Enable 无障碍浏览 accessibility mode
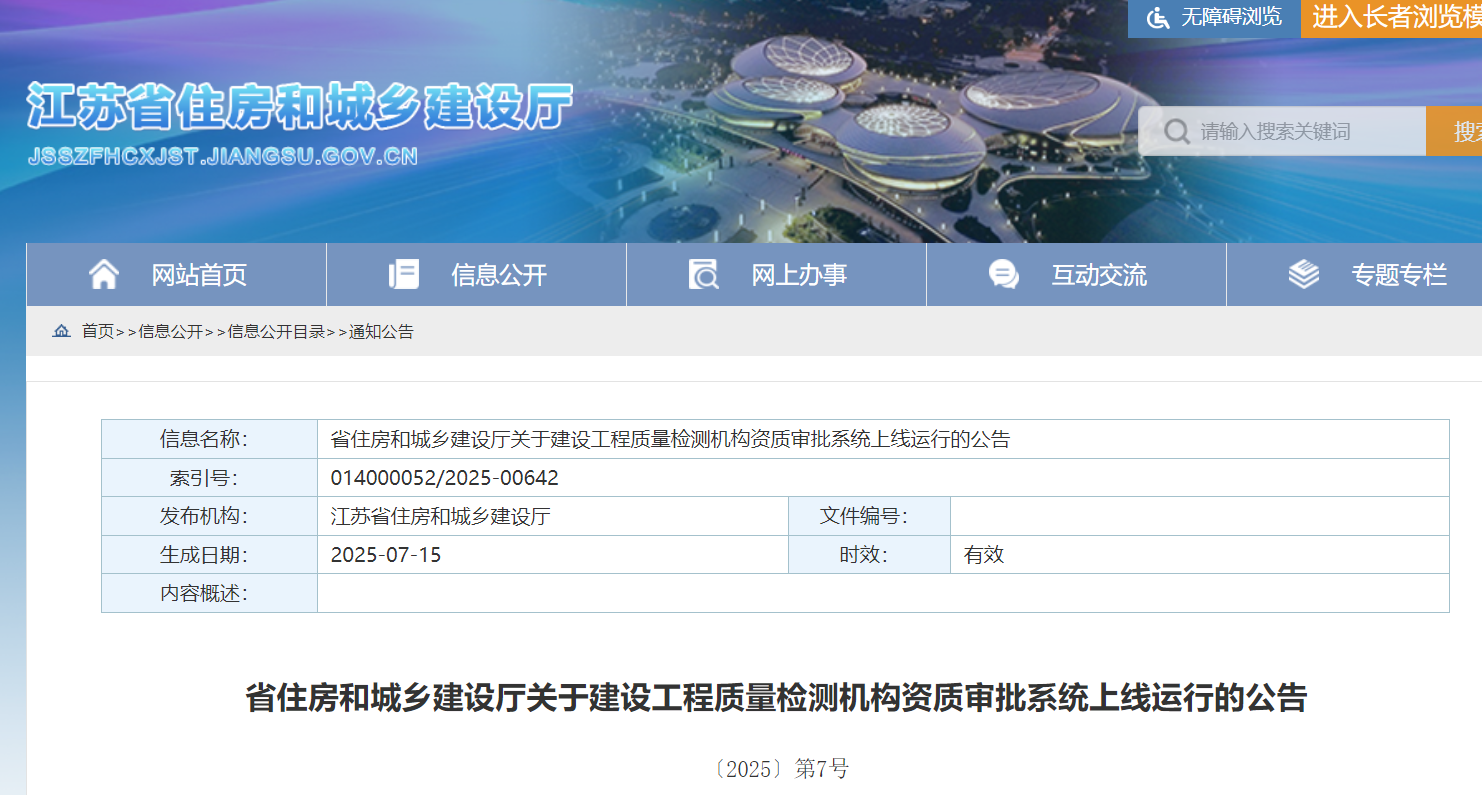 coord(1214,18)
